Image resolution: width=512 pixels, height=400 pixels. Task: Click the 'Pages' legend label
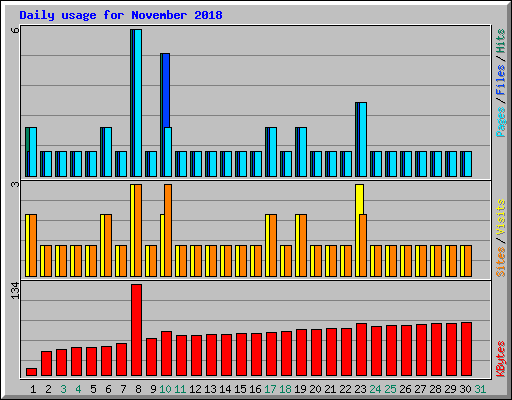[500, 122]
